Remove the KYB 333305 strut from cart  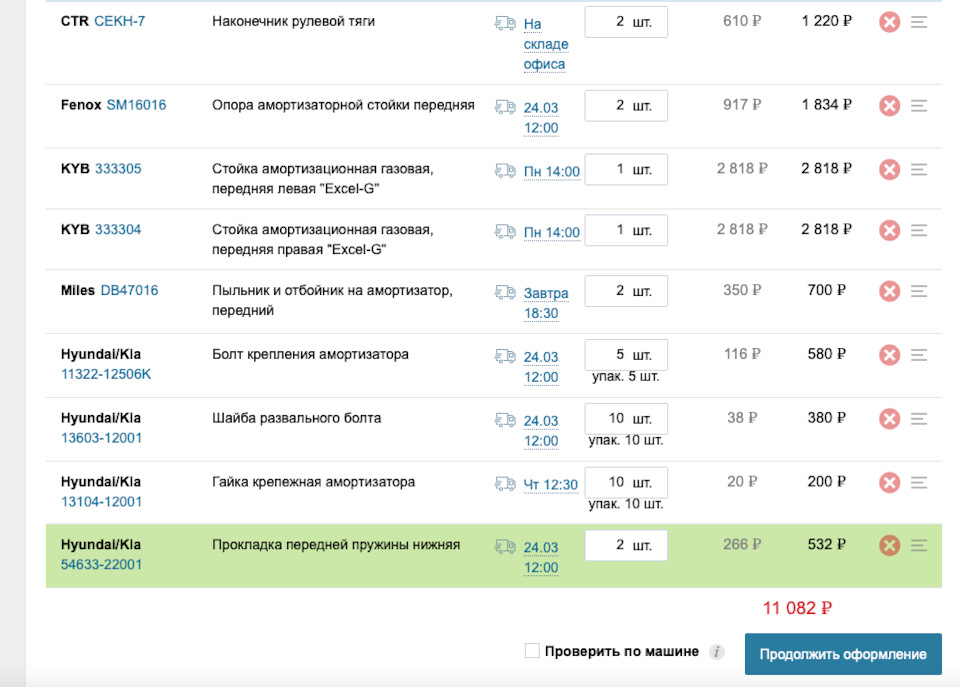click(x=889, y=170)
